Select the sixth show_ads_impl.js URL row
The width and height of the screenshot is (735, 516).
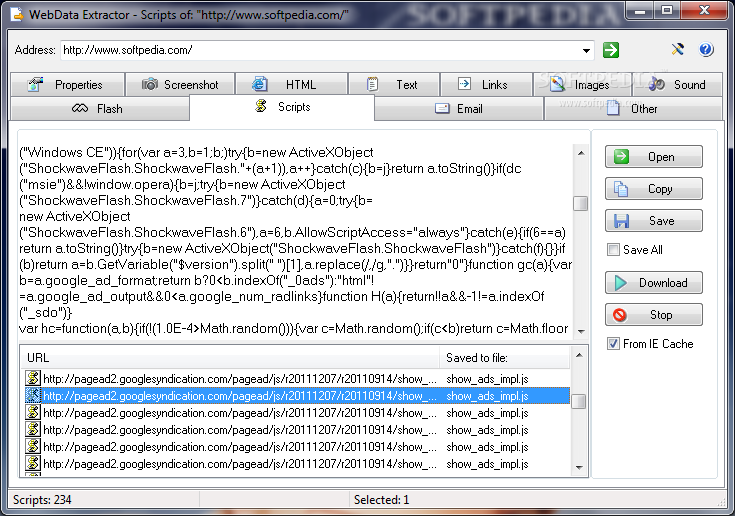297,464
